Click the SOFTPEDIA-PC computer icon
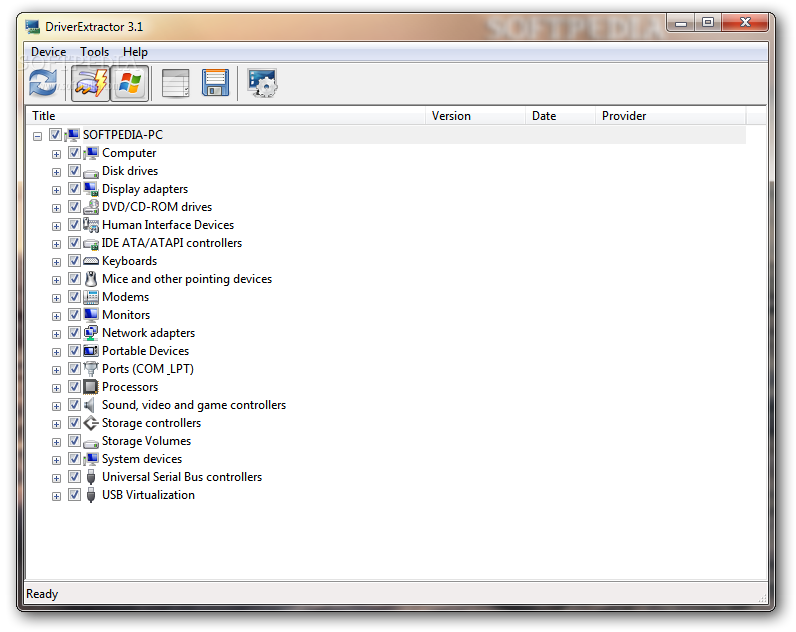Image resolution: width=796 pixels, height=632 pixels. pyautogui.click(x=72, y=135)
